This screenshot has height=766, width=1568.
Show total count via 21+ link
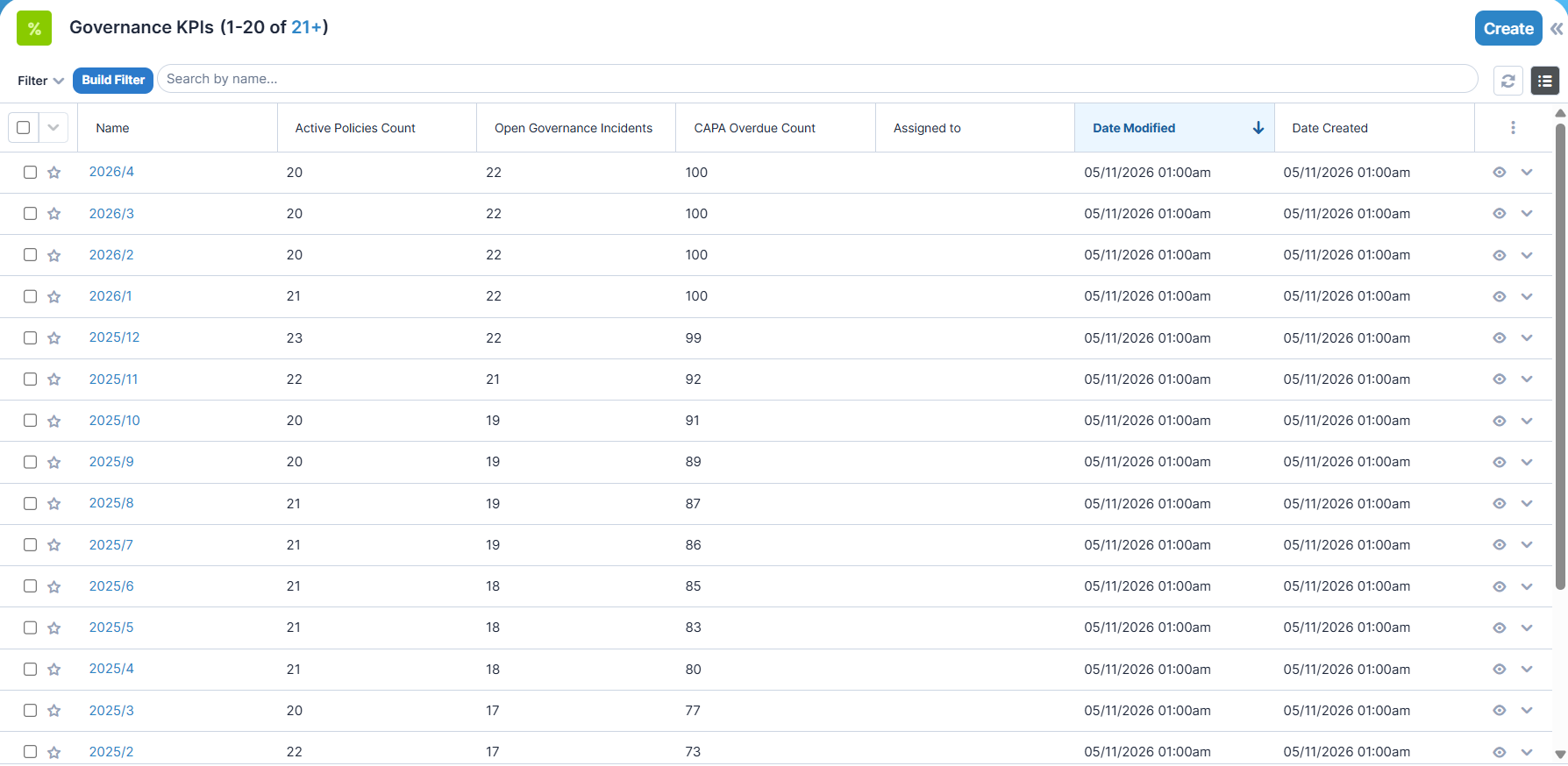click(x=307, y=27)
